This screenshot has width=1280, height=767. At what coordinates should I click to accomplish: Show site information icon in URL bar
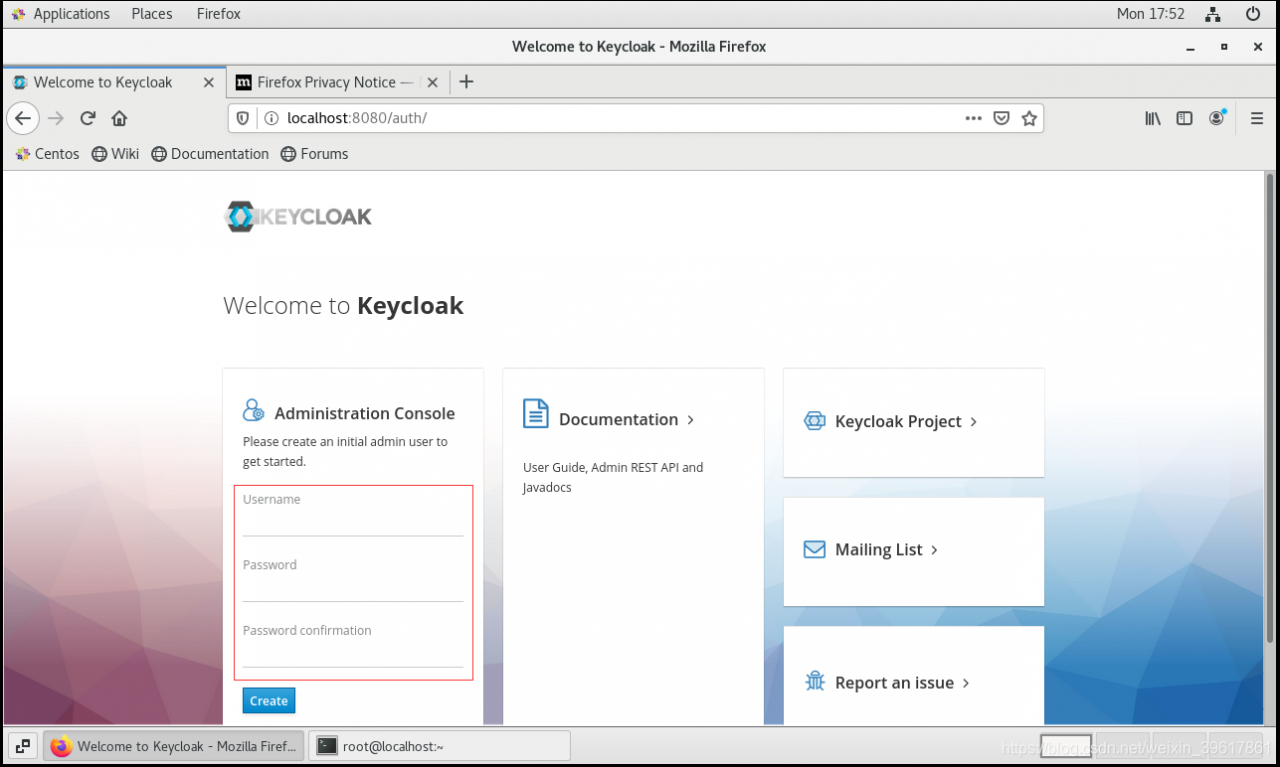pyautogui.click(x=270, y=118)
